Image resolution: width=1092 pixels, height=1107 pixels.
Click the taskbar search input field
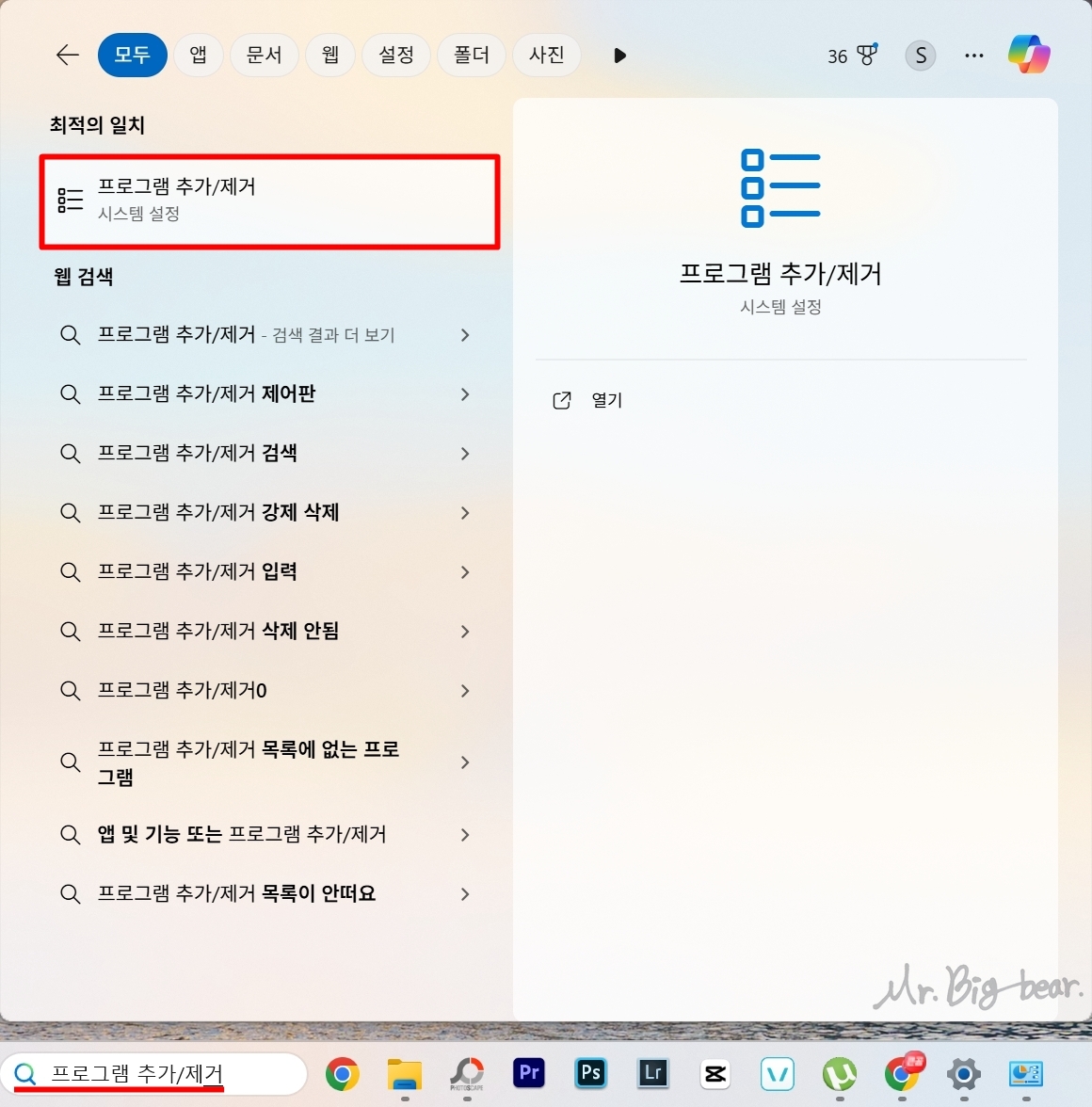151,1073
